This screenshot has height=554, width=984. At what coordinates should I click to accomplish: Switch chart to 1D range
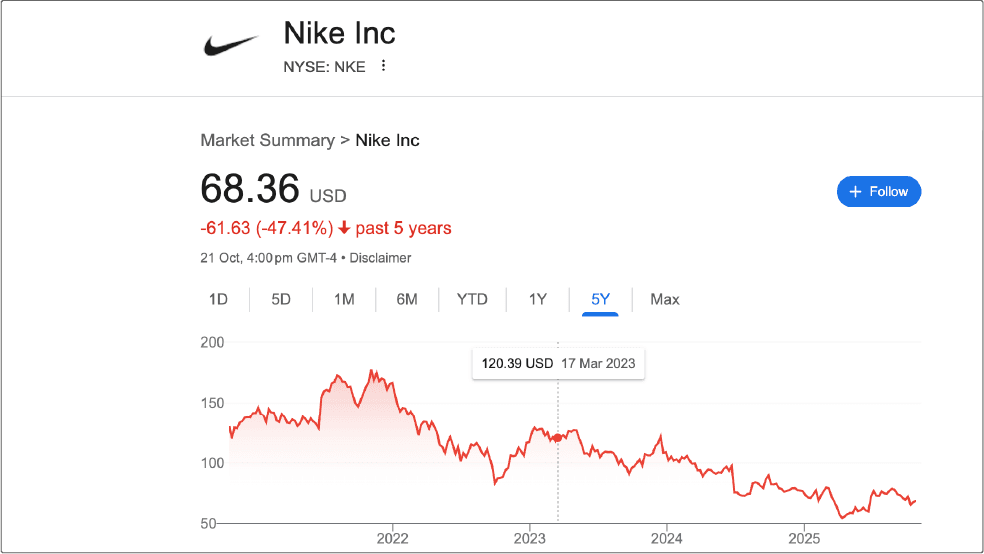(x=218, y=299)
